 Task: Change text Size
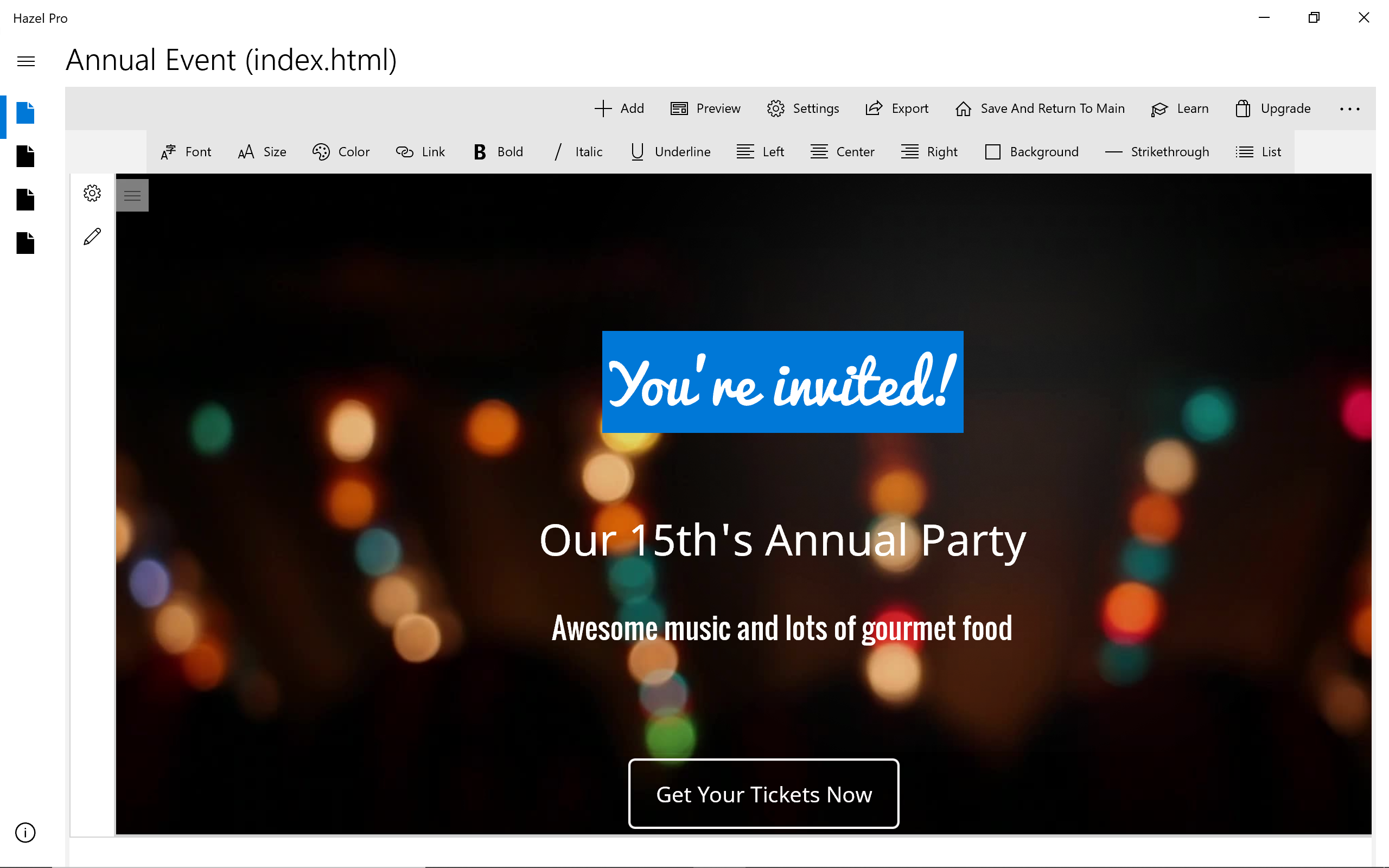[262, 151]
